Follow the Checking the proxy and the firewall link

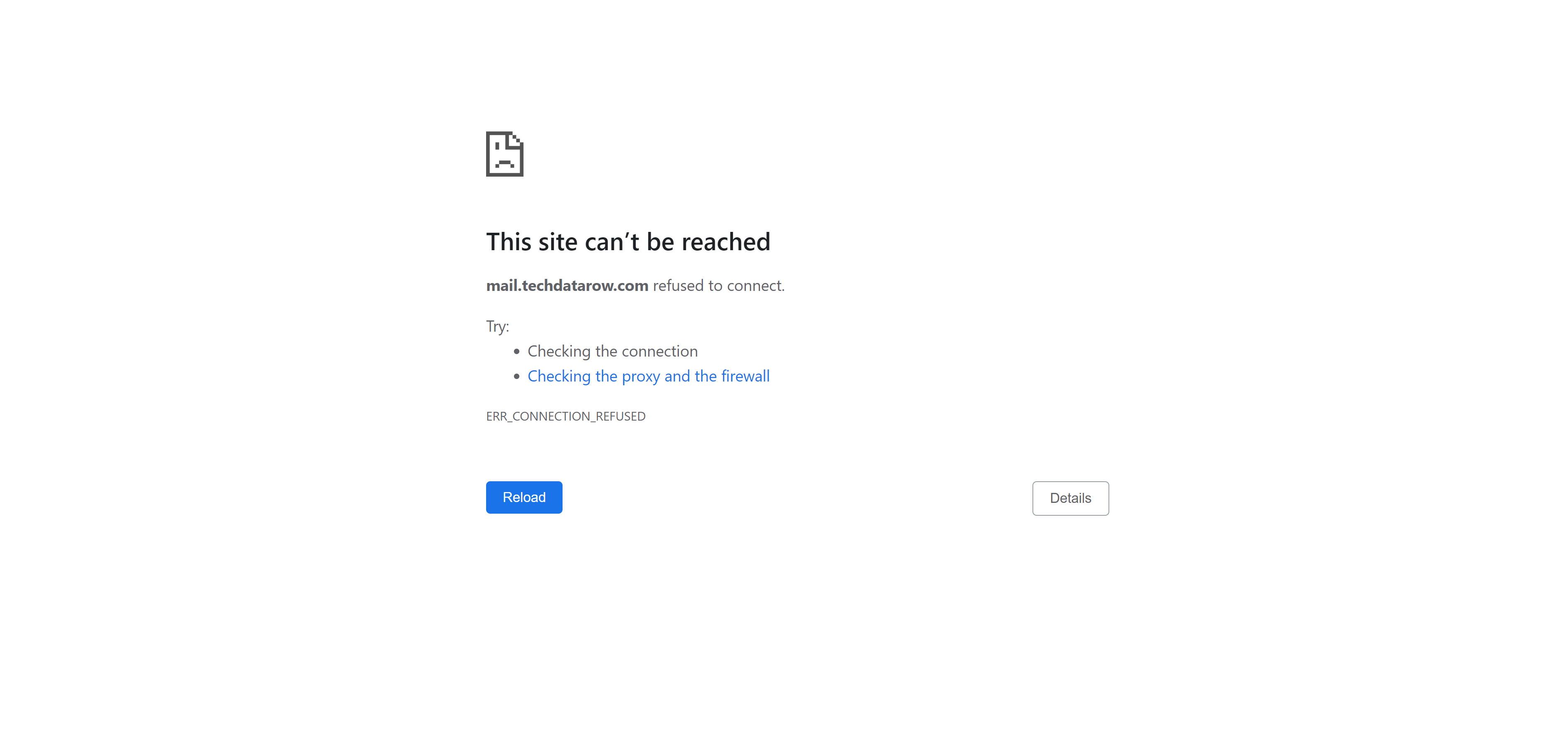(649, 376)
